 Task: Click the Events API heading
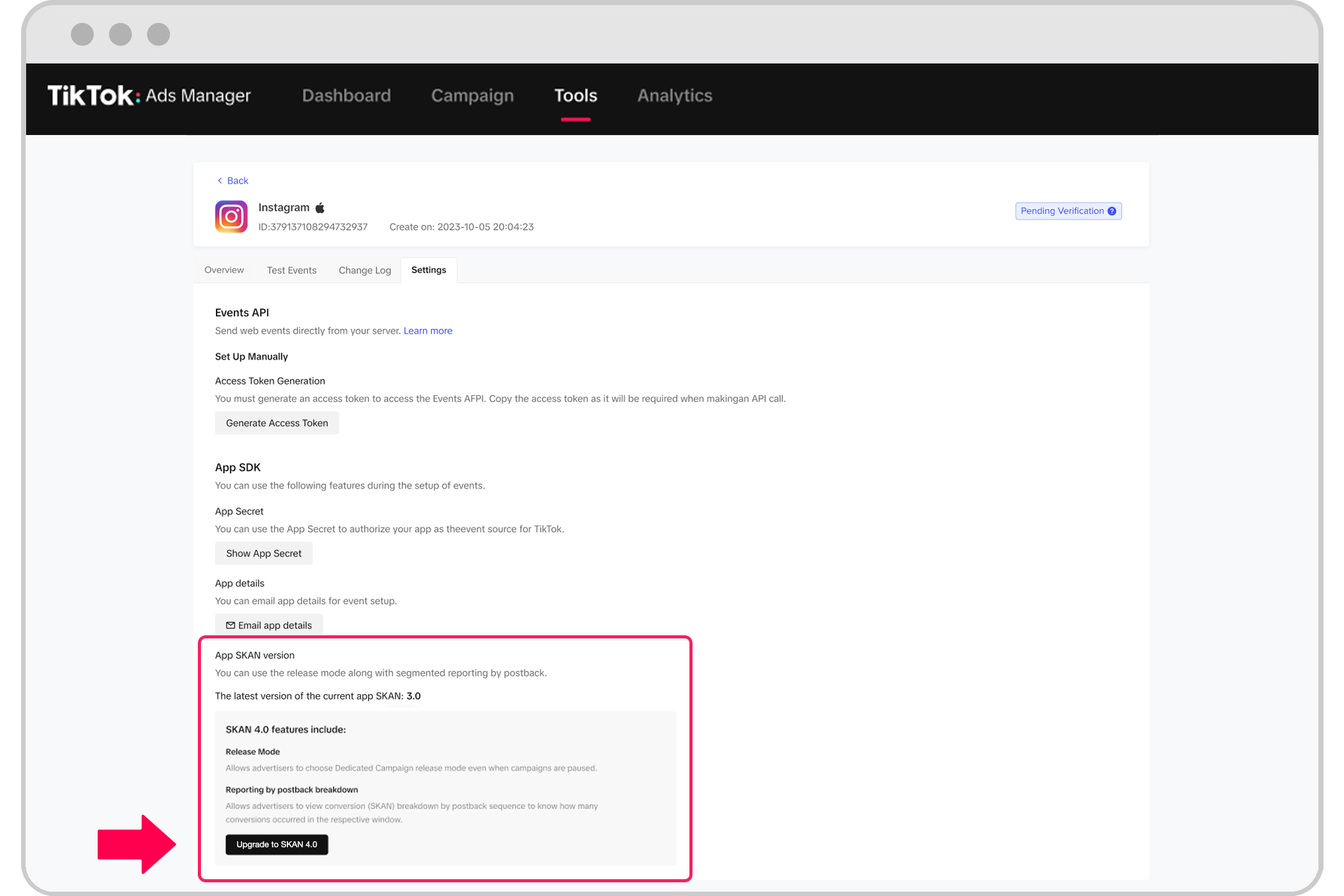click(242, 312)
